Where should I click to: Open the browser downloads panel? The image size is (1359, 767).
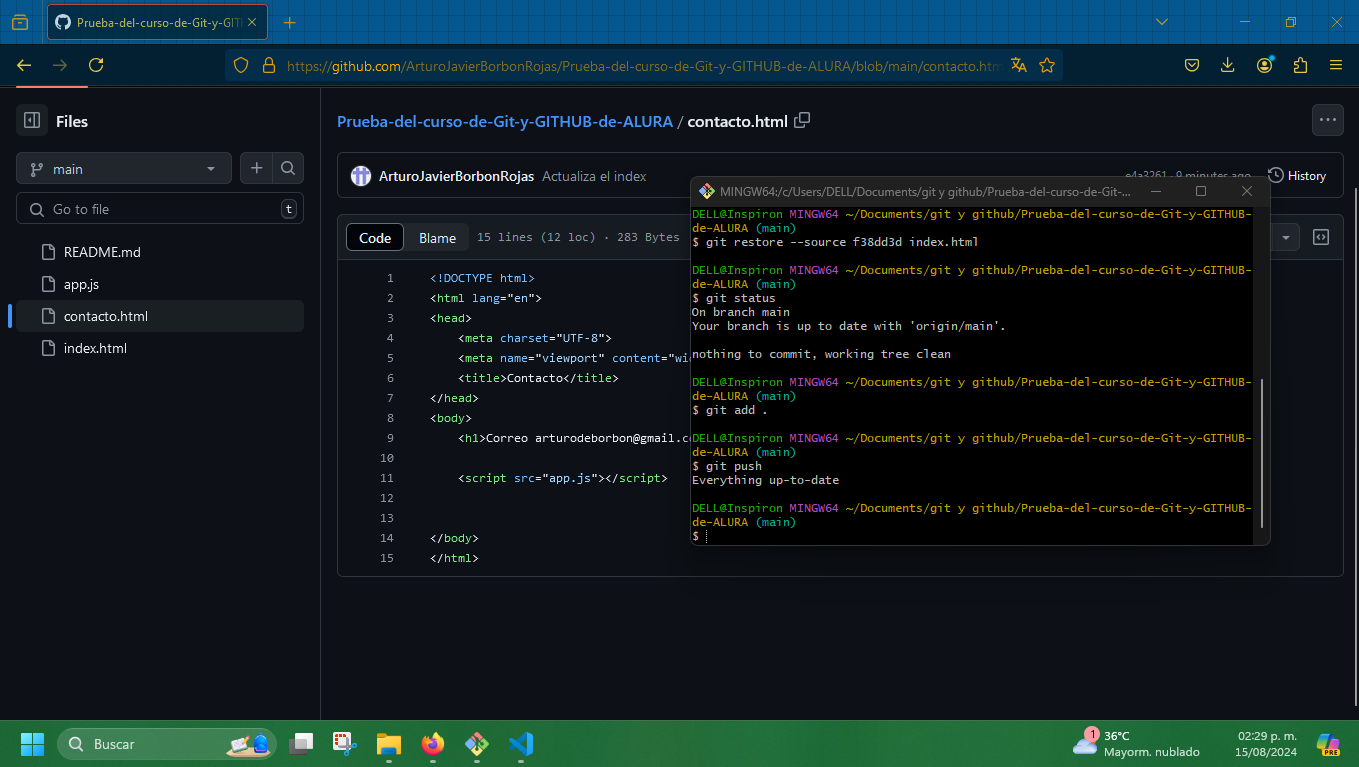point(1228,65)
